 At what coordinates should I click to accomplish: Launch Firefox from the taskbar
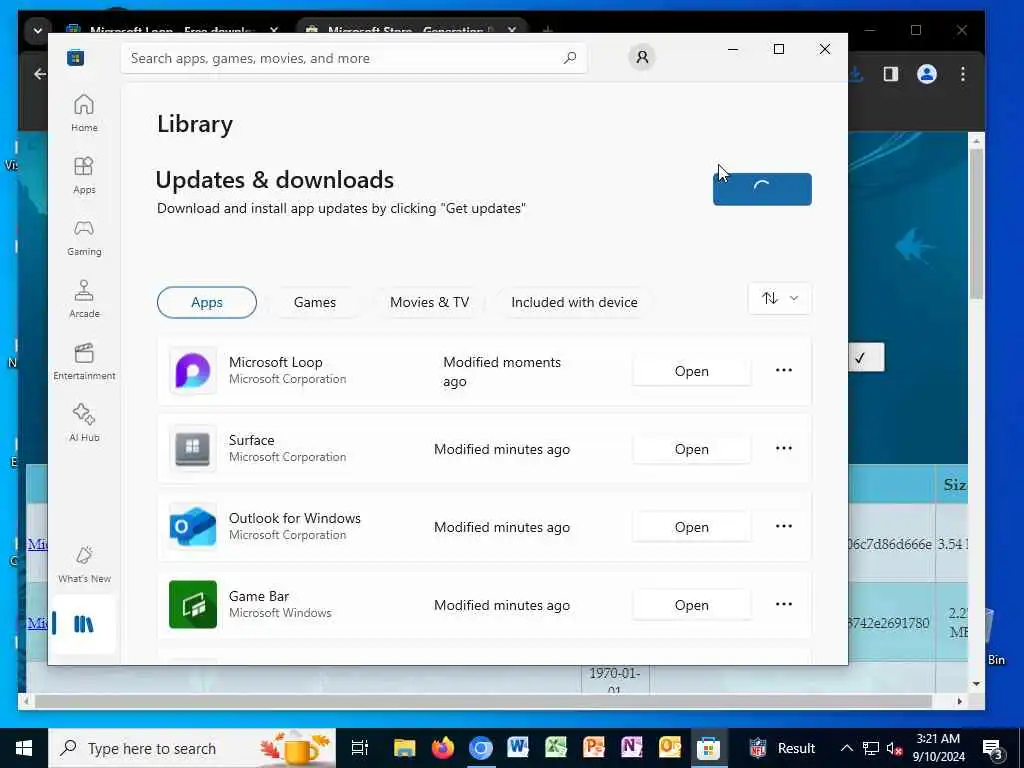443,748
